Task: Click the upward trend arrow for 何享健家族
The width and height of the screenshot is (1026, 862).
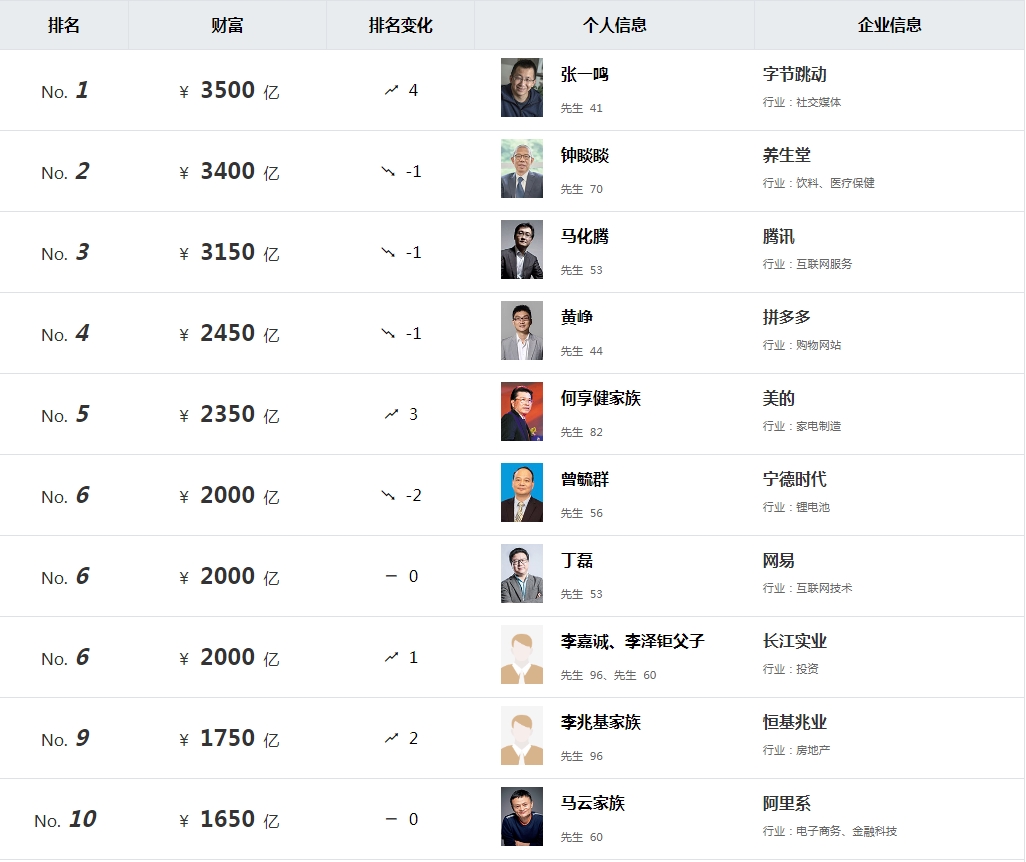Action: 391,414
